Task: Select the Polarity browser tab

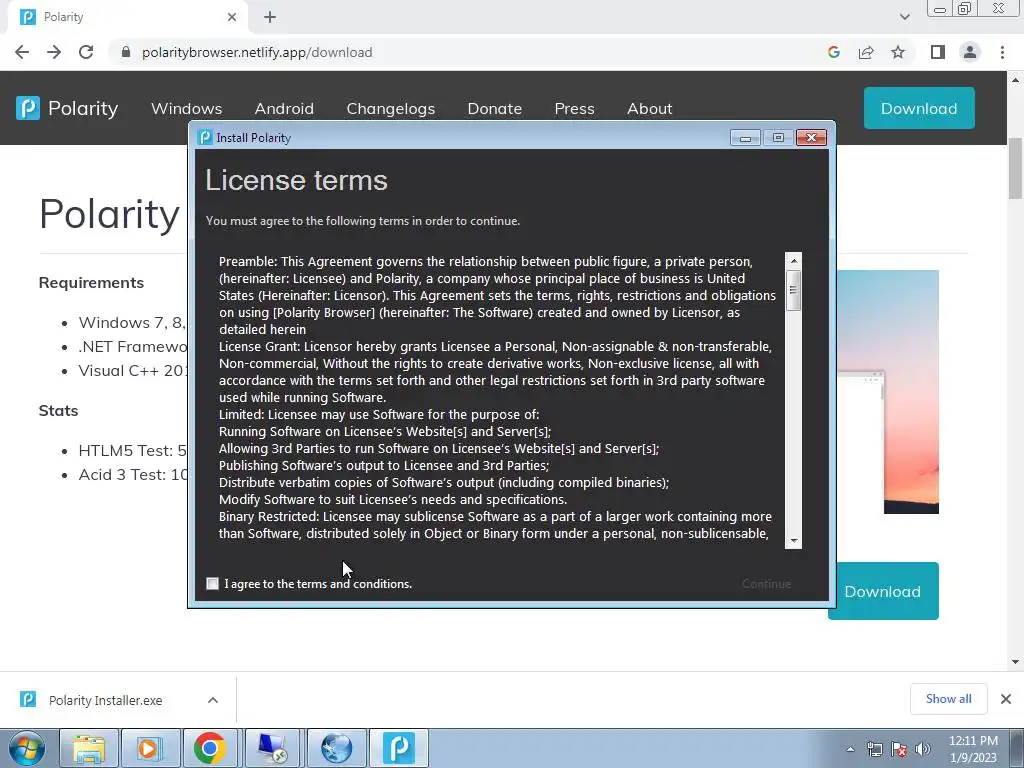Action: [x=127, y=17]
